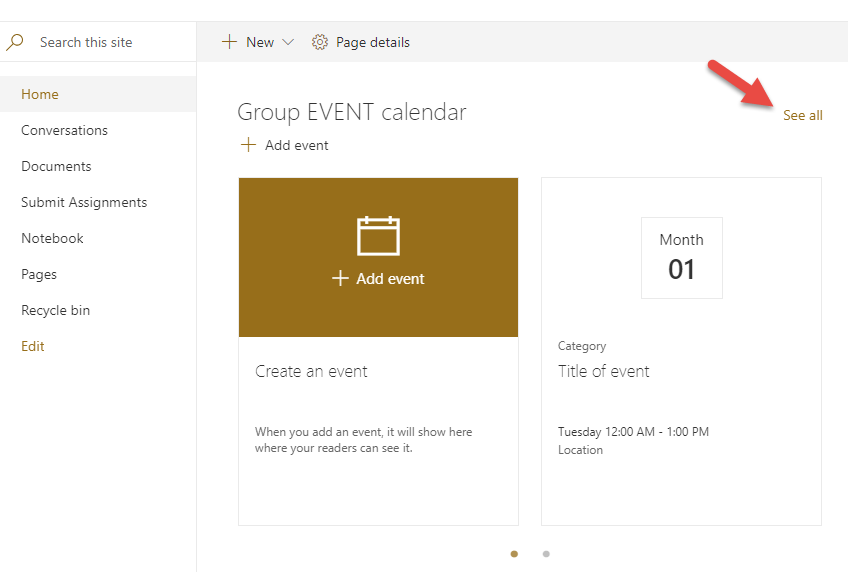Click the Create an event card title
This screenshot has width=848, height=572.
point(311,371)
